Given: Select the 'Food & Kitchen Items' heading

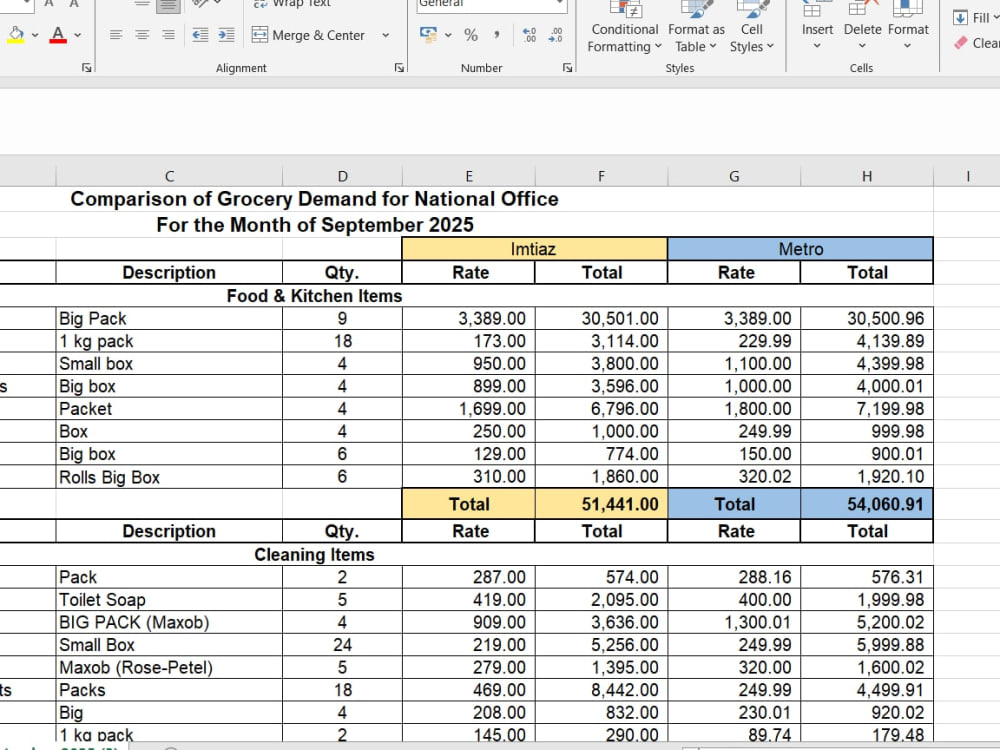Looking at the screenshot, I should [314, 296].
